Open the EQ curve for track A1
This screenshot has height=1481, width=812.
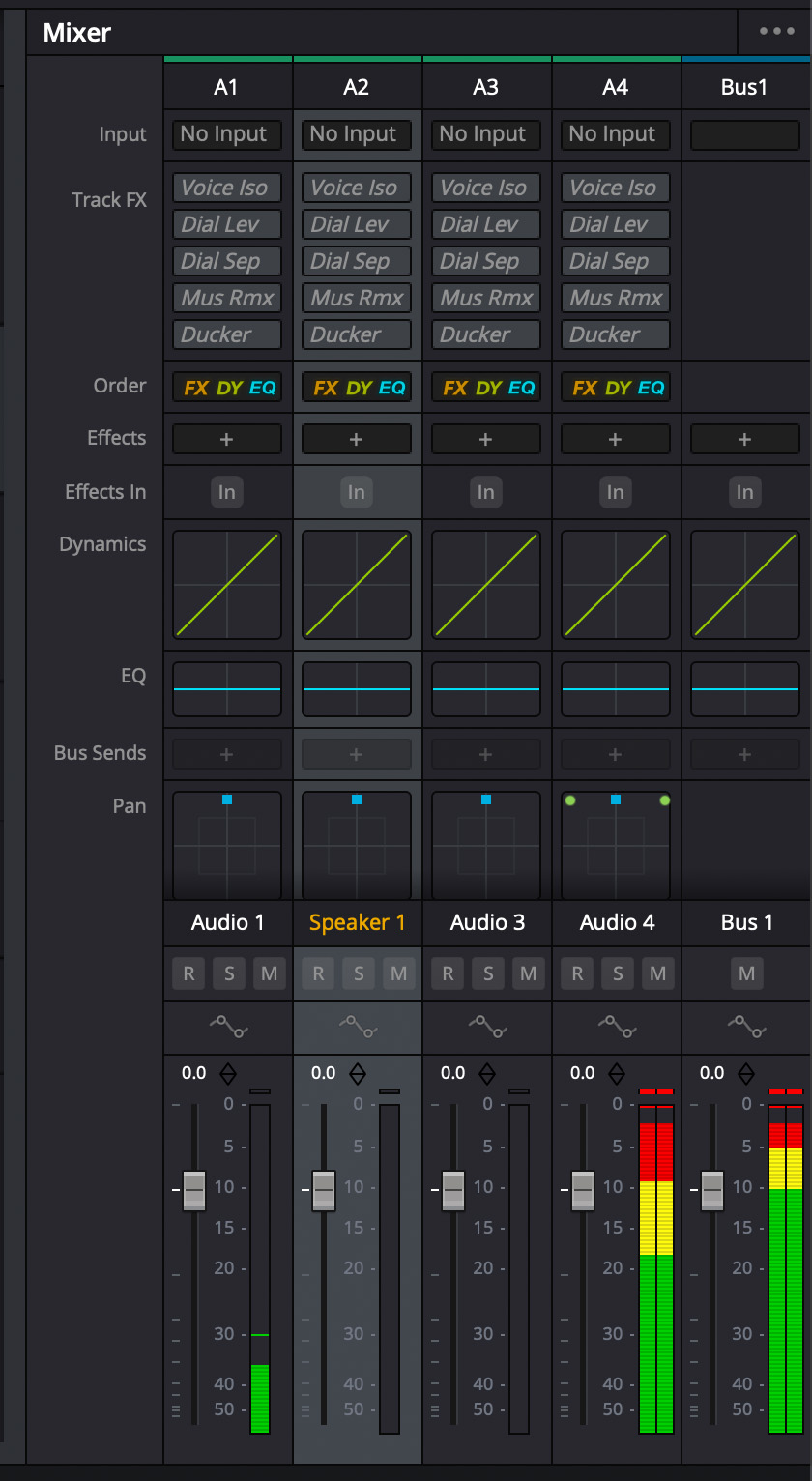tap(227, 689)
